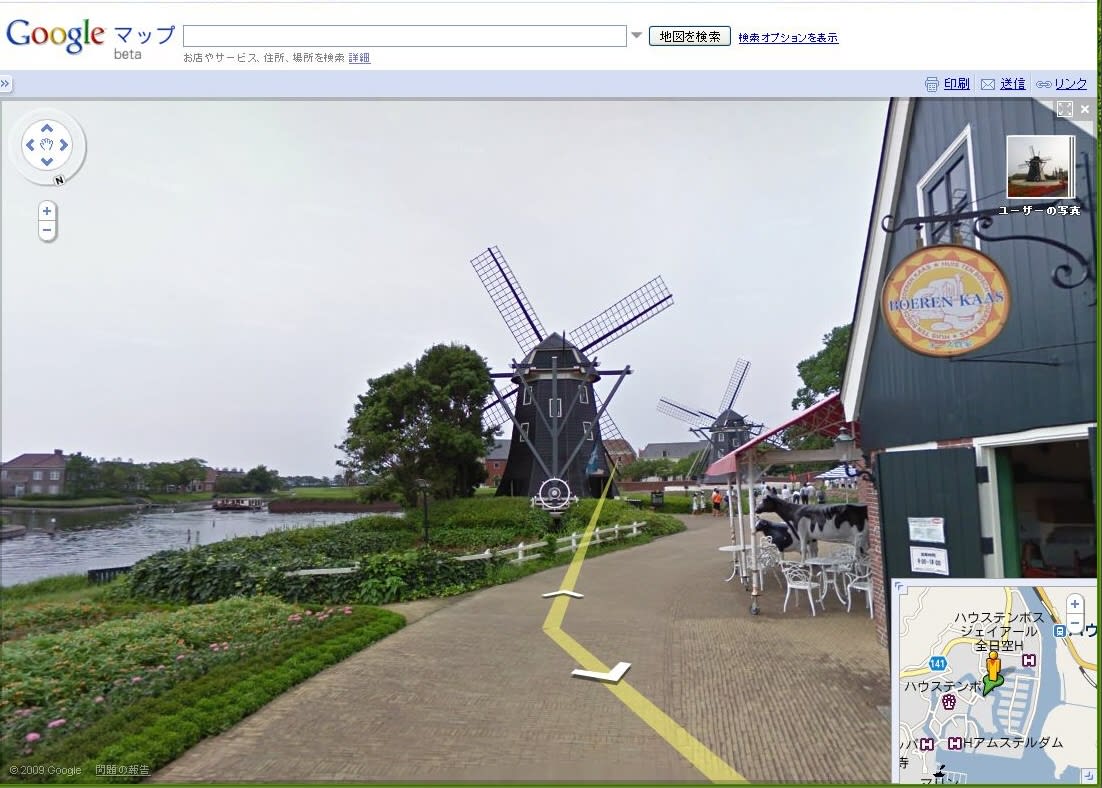Zoom in on the Street View image
Image resolution: width=1102 pixels, height=788 pixels.
pyautogui.click(x=47, y=211)
